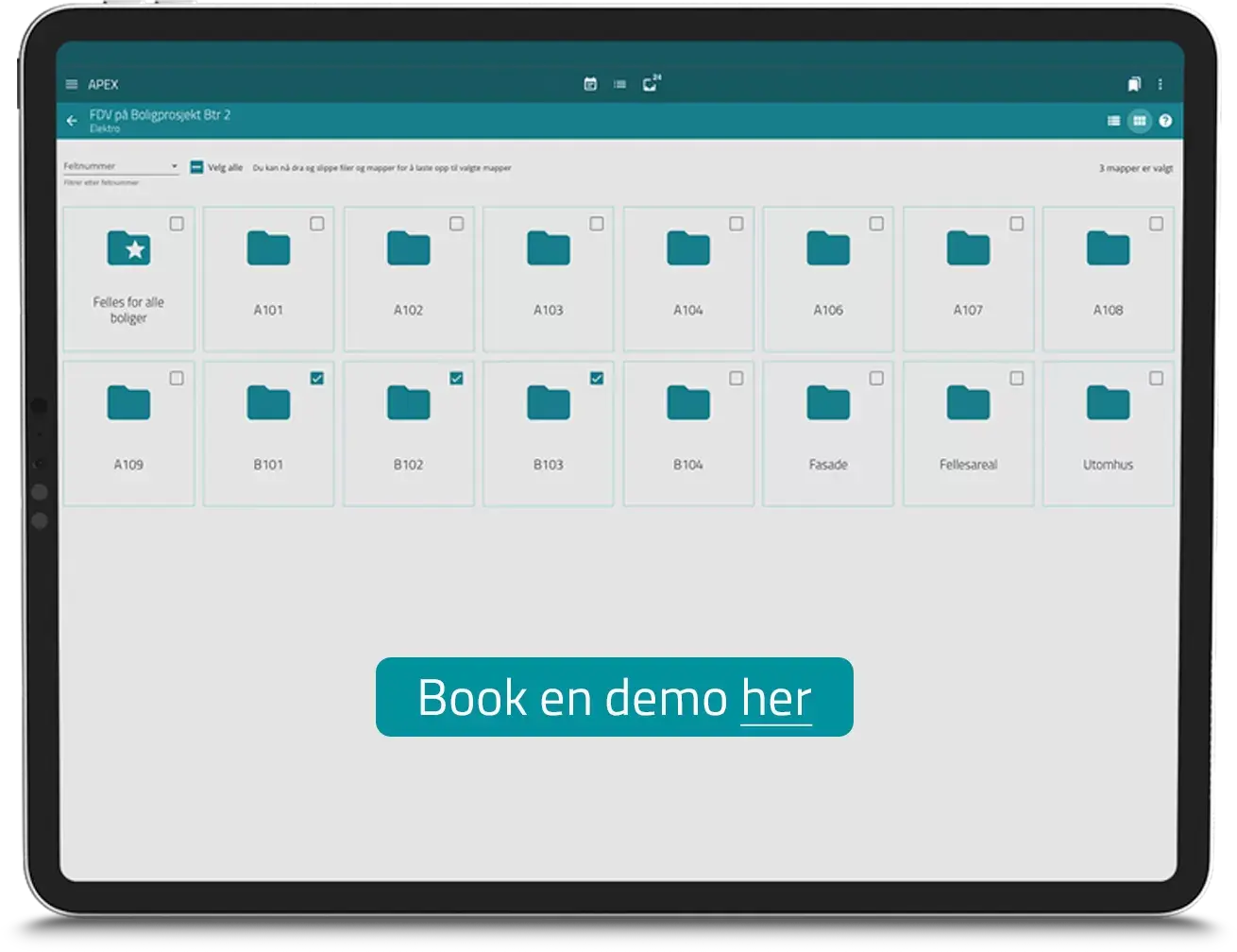Open the calendar icon in top bar
Image resolution: width=1237 pixels, height=952 pixels.
pyautogui.click(x=590, y=84)
